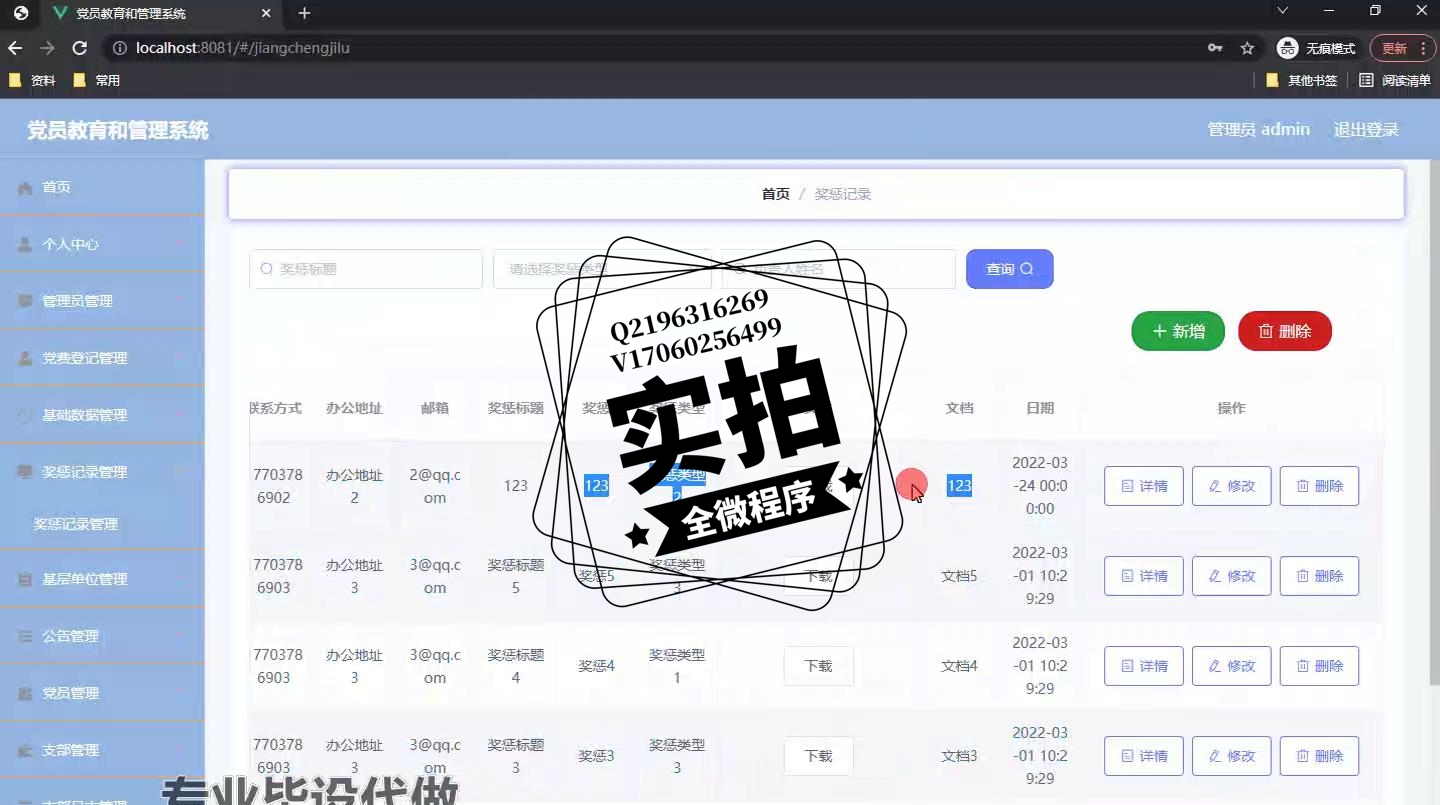This screenshot has width=1440, height=805.
Task: Click email cell 2@qq.com
Action: (435, 486)
